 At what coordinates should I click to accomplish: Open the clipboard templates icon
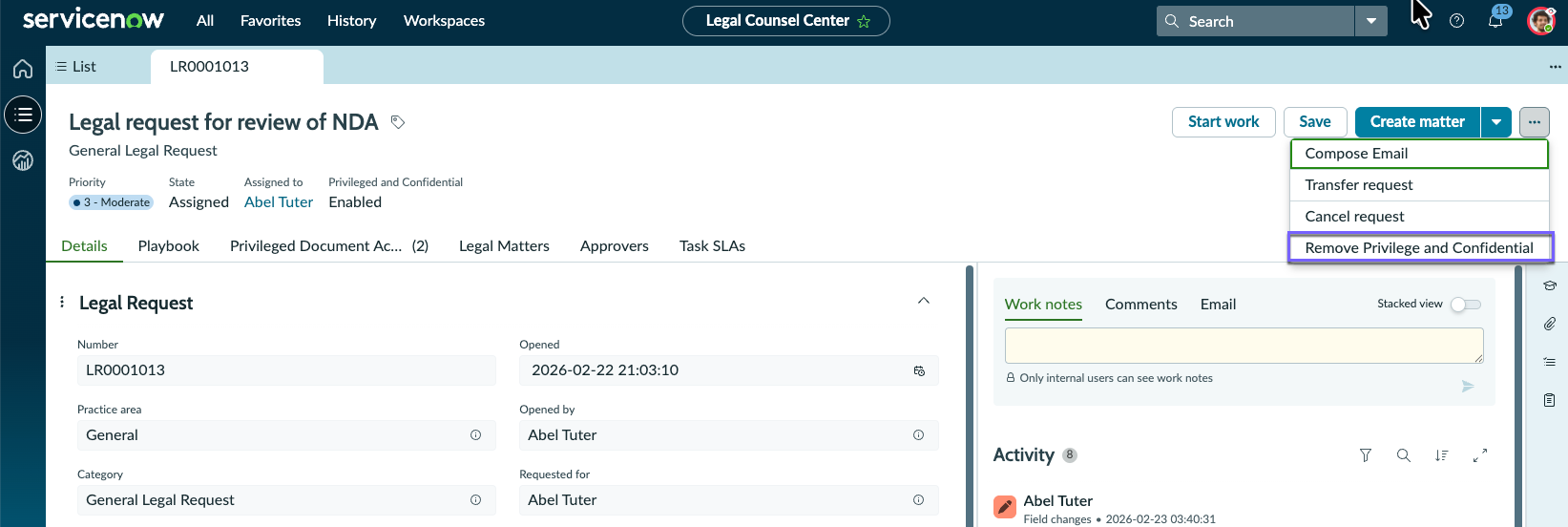[x=1550, y=400]
